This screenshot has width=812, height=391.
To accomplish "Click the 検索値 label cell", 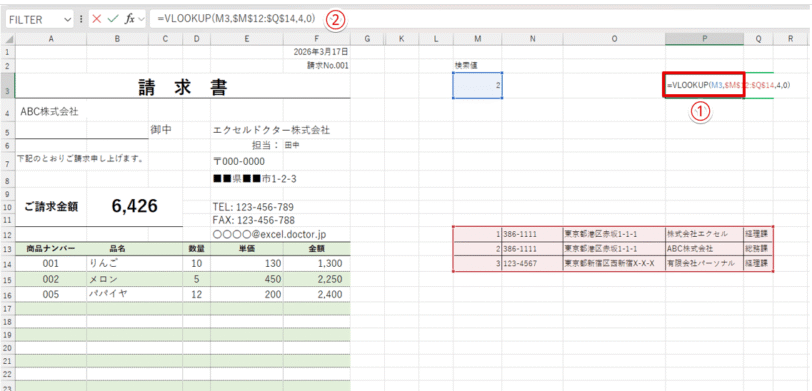I will [x=477, y=66].
